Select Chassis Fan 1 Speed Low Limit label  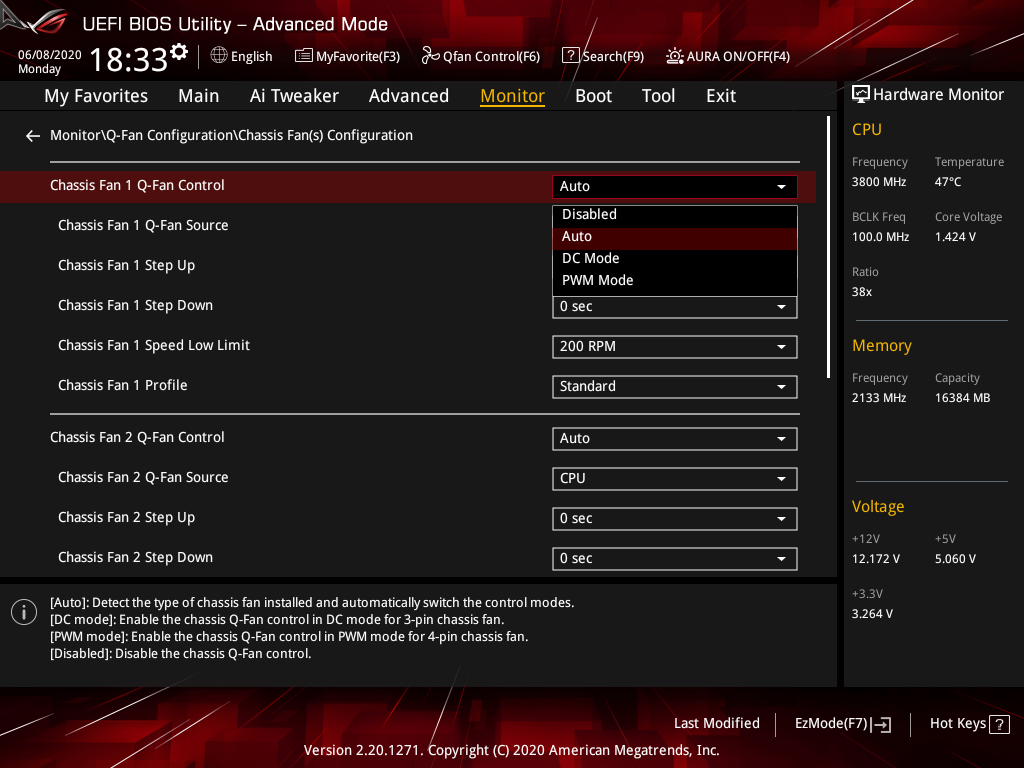tap(153, 345)
